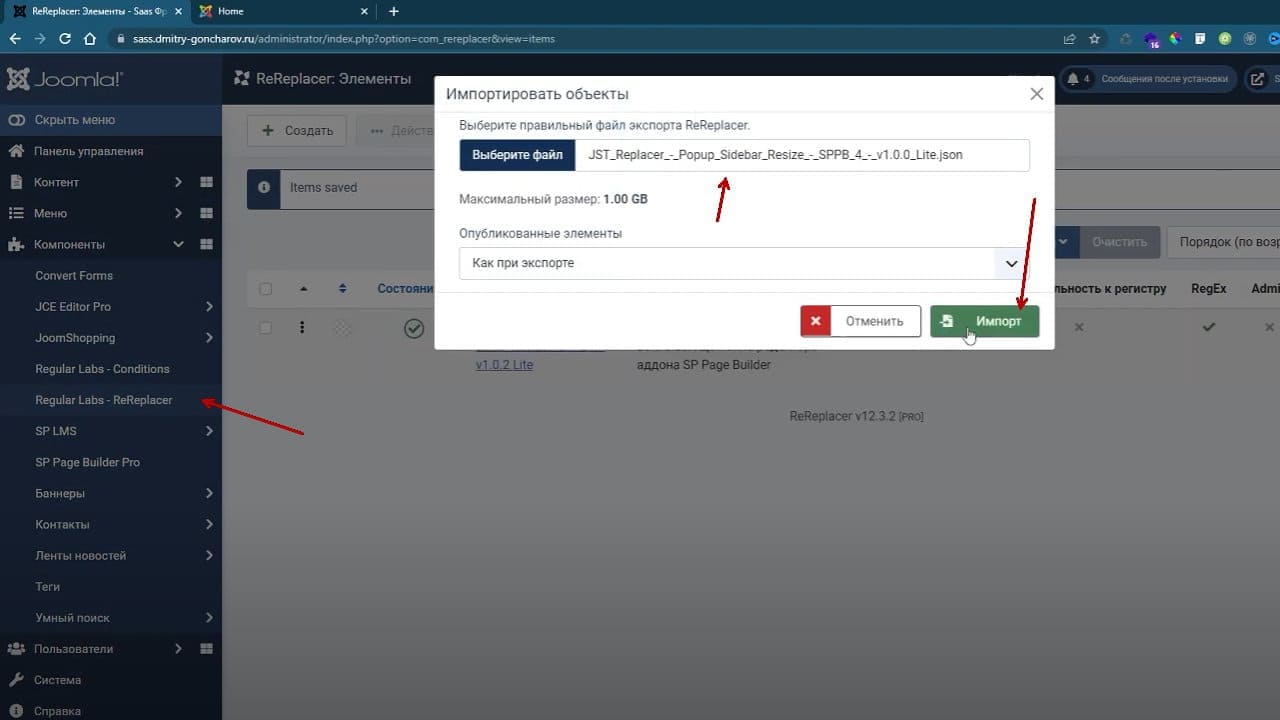Viewport: 1280px width, 720px height.
Task: Open Контент dashboard grid icon
Action: pos(207,182)
